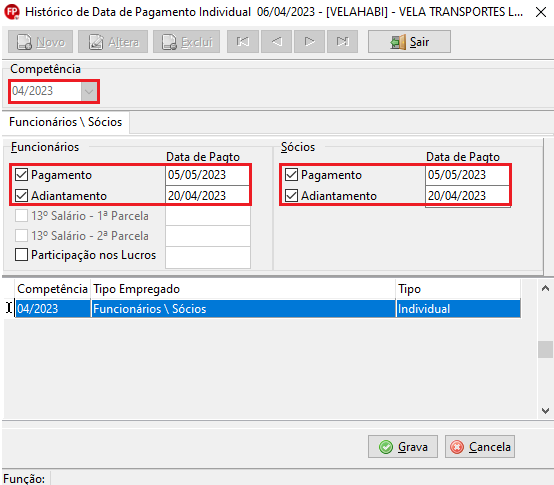Click Funcionários Pagamento date field 05/05/2023
The height and width of the screenshot is (485, 554).
(207, 175)
